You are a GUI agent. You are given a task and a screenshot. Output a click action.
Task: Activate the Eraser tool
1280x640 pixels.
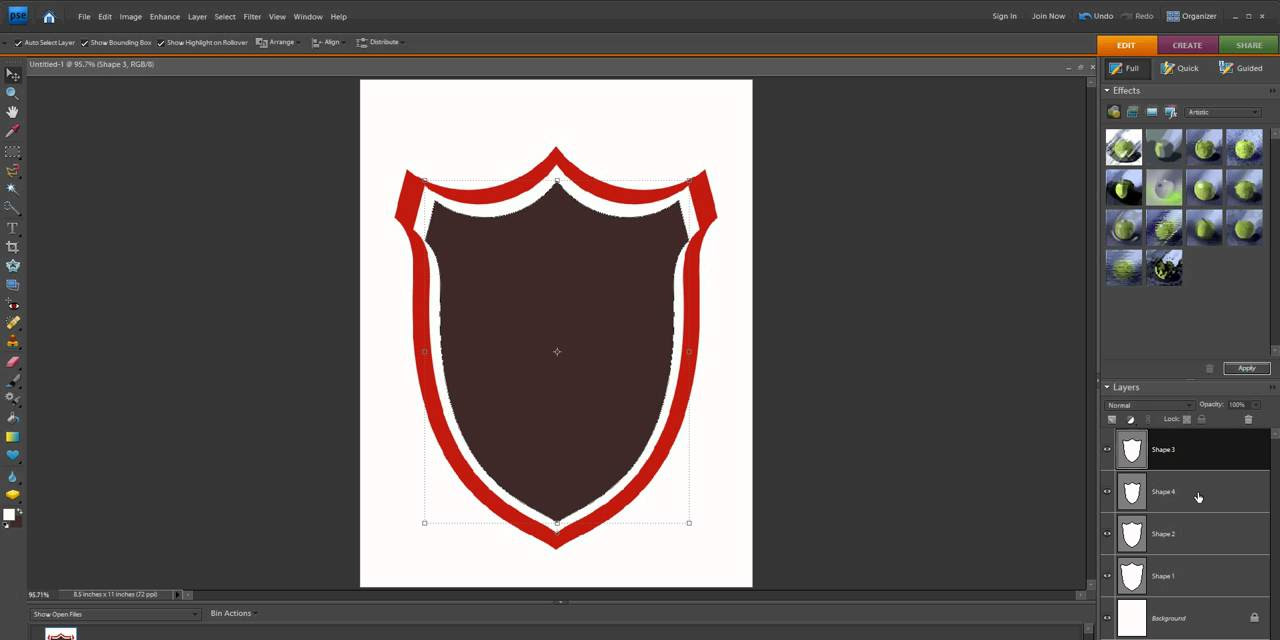(x=13, y=360)
